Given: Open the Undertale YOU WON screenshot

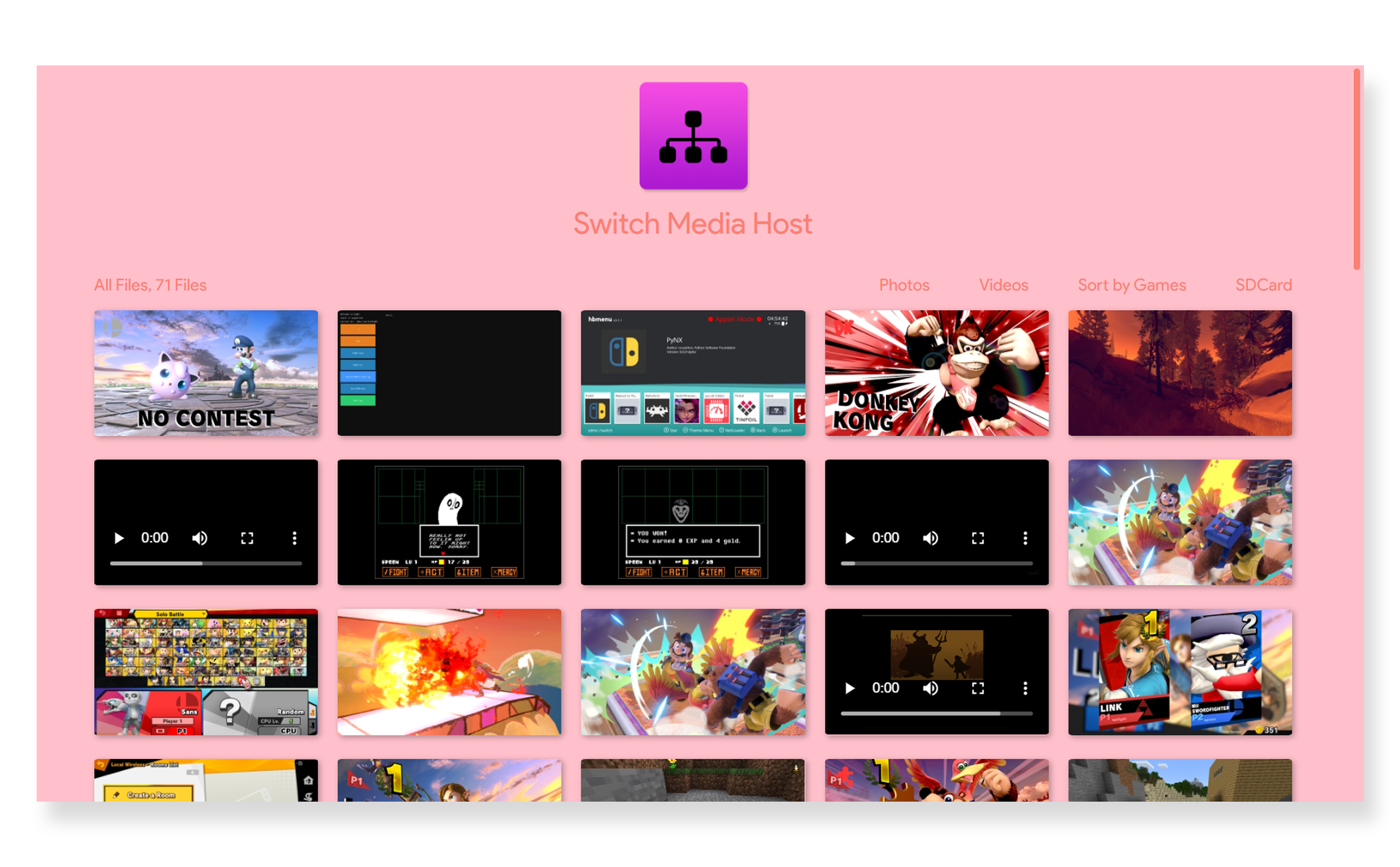Looking at the screenshot, I should click(693, 522).
